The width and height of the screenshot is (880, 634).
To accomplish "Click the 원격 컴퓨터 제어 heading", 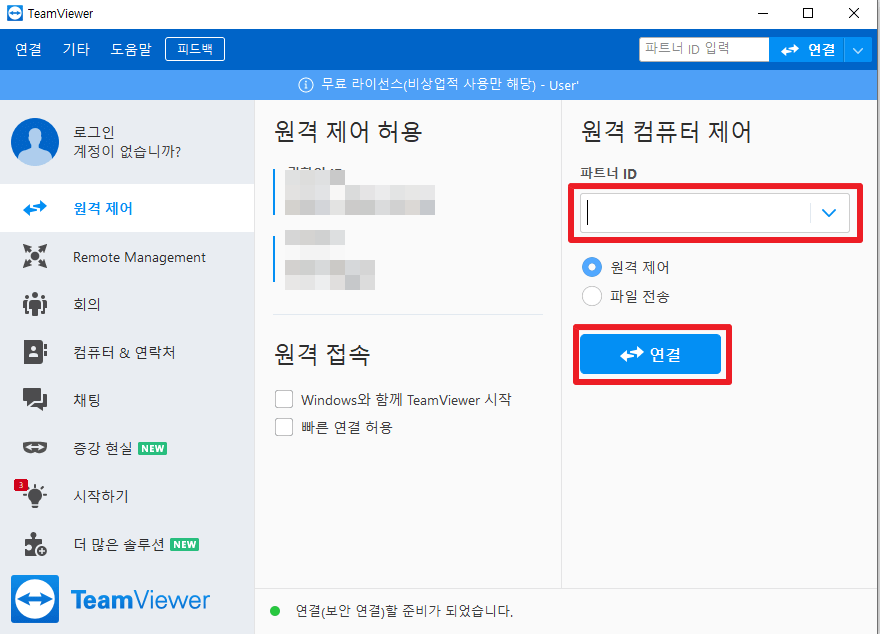I will click(x=666, y=132).
